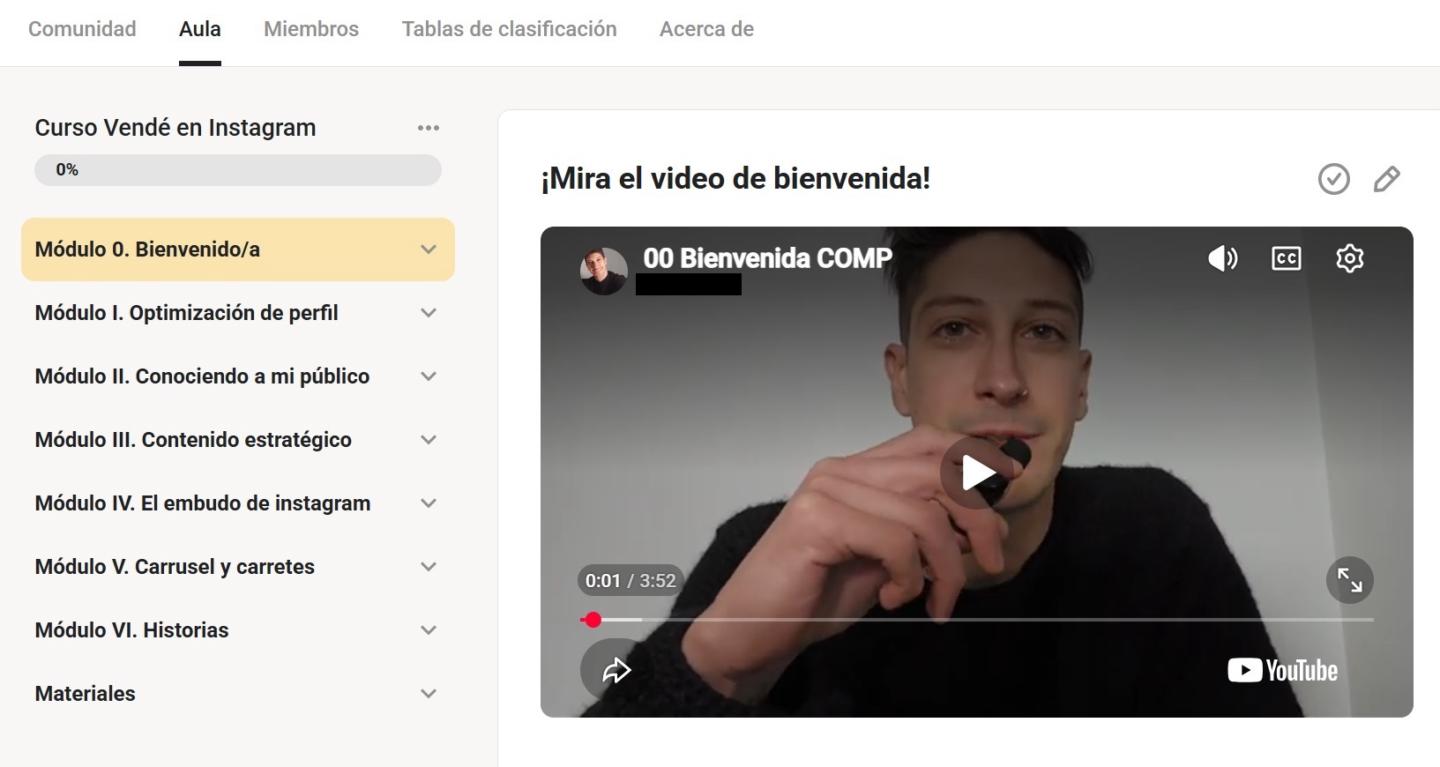Image resolution: width=1440 pixels, height=767 pixels.
Task: Select Módulo II. Conociendo a mi público label
Action: tap(202, 377)
